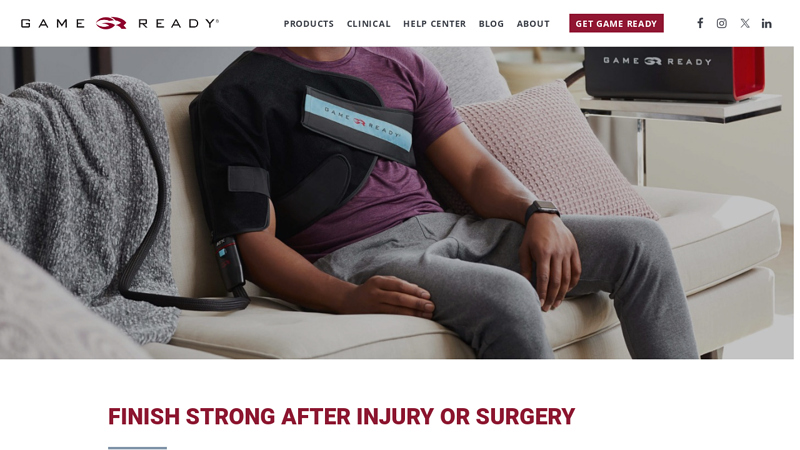
Task: Click the READY wordmark in header logo
Action: (x=179, y=23)
